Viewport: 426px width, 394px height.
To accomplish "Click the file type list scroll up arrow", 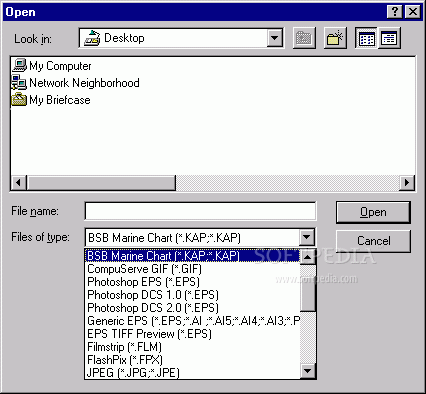I will point(307,257).
